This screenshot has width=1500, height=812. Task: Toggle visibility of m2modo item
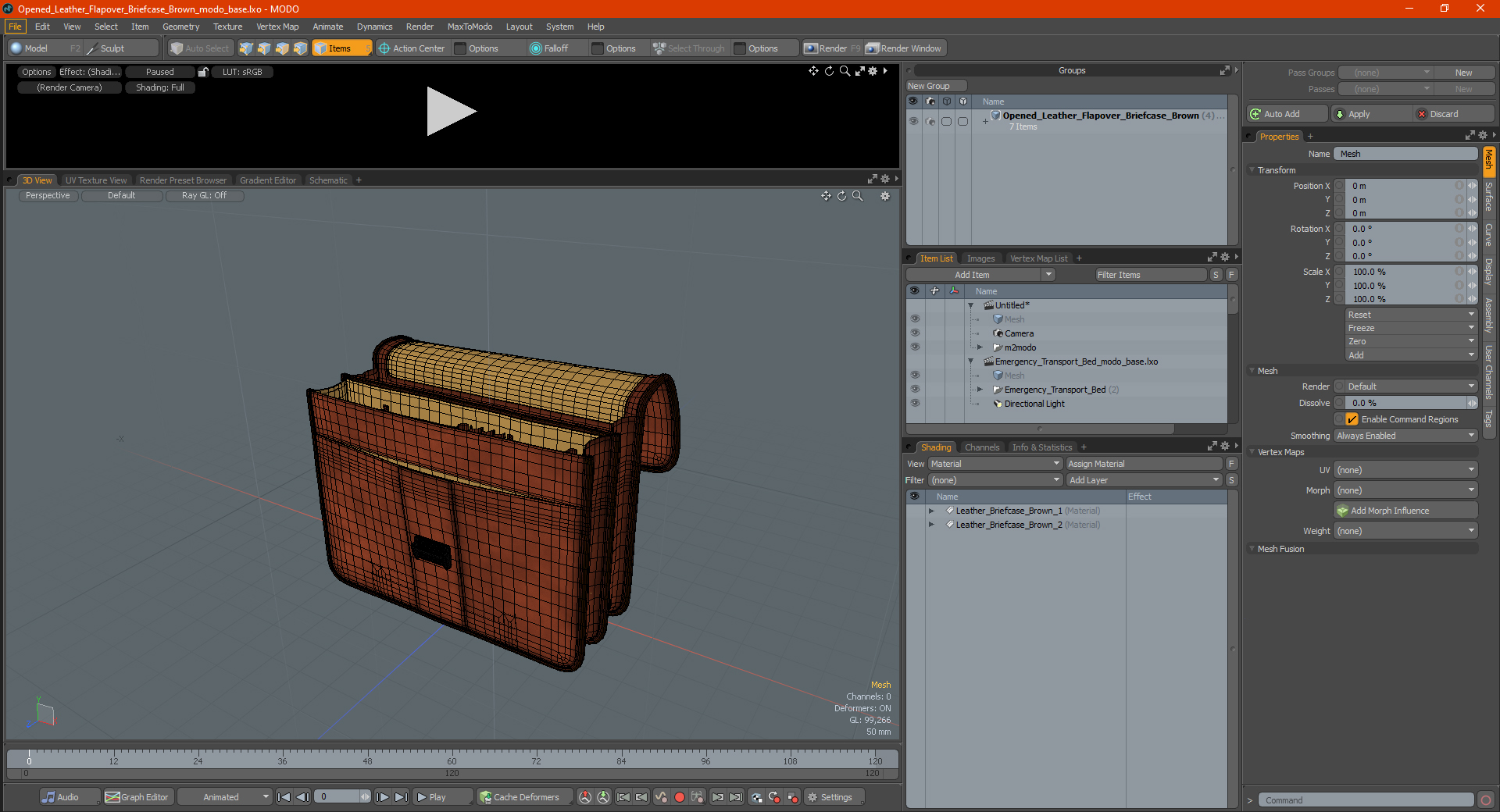coord(915,347)
